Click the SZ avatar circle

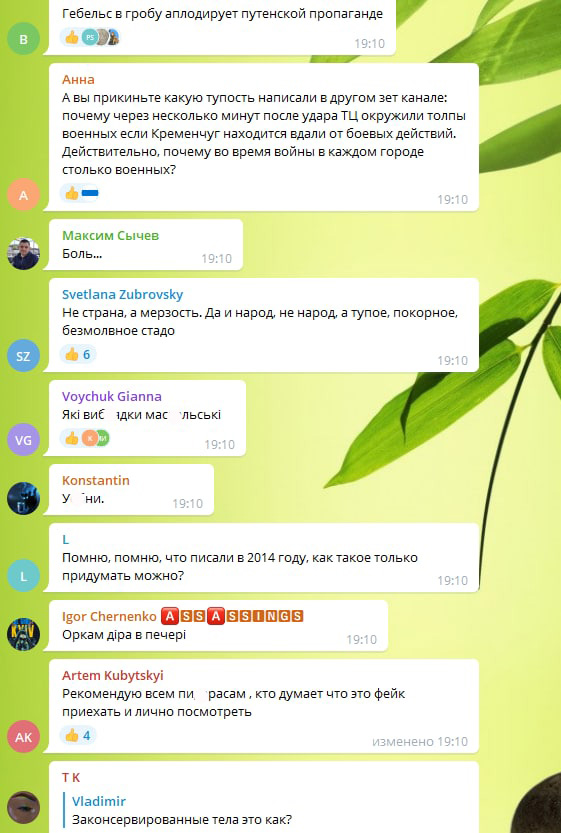tap(23, 355)
